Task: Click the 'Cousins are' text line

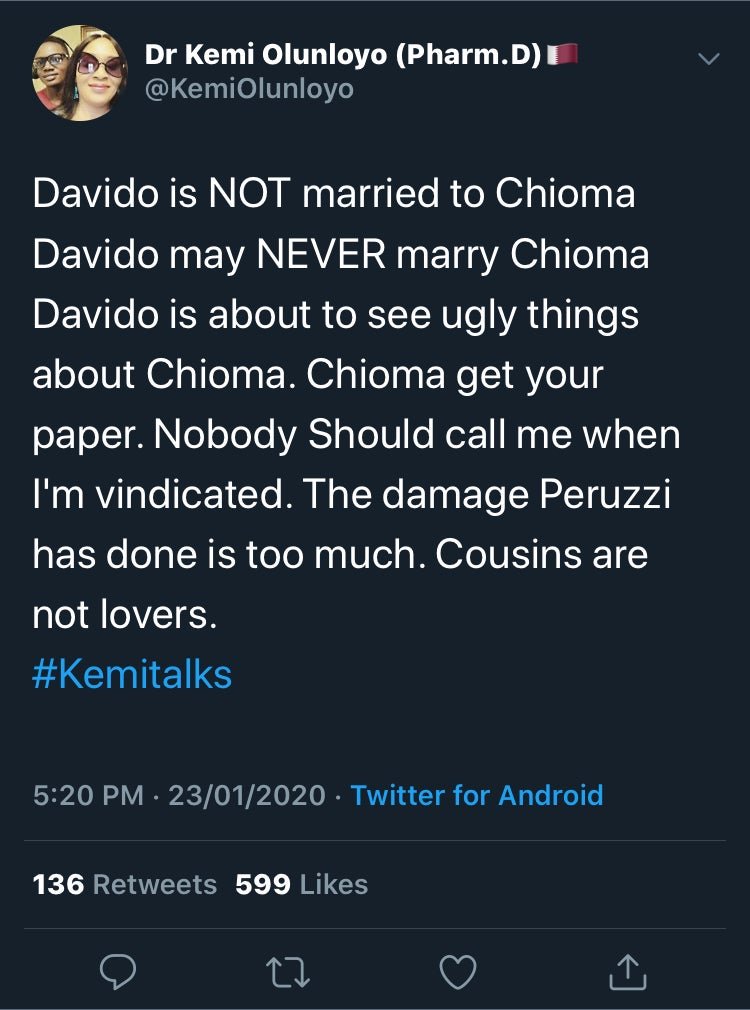Action: point(340,554)
